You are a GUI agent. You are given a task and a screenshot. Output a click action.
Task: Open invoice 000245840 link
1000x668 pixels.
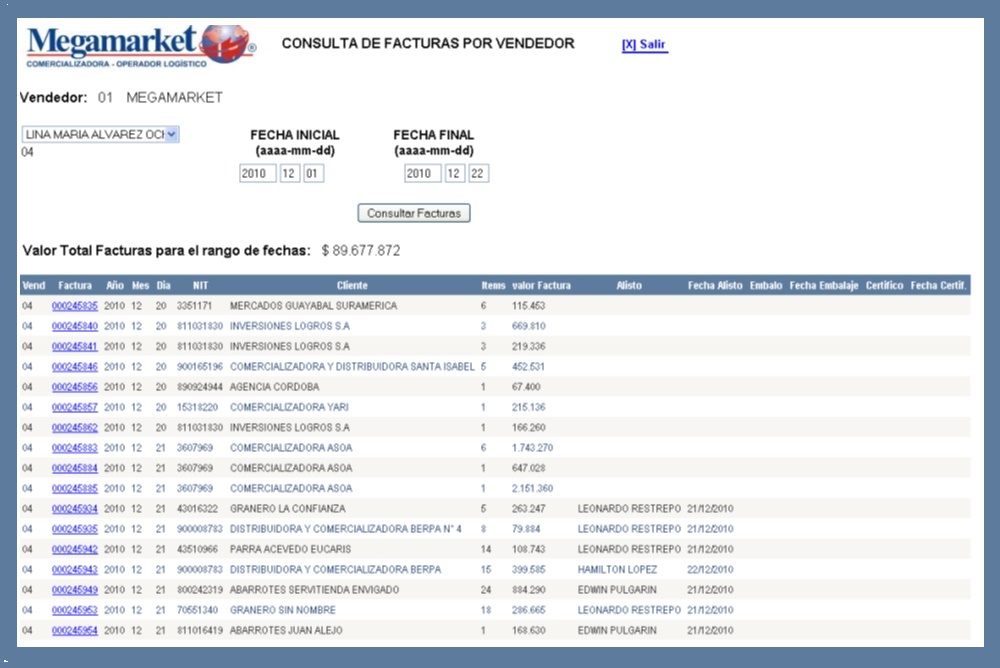(75, 326)
